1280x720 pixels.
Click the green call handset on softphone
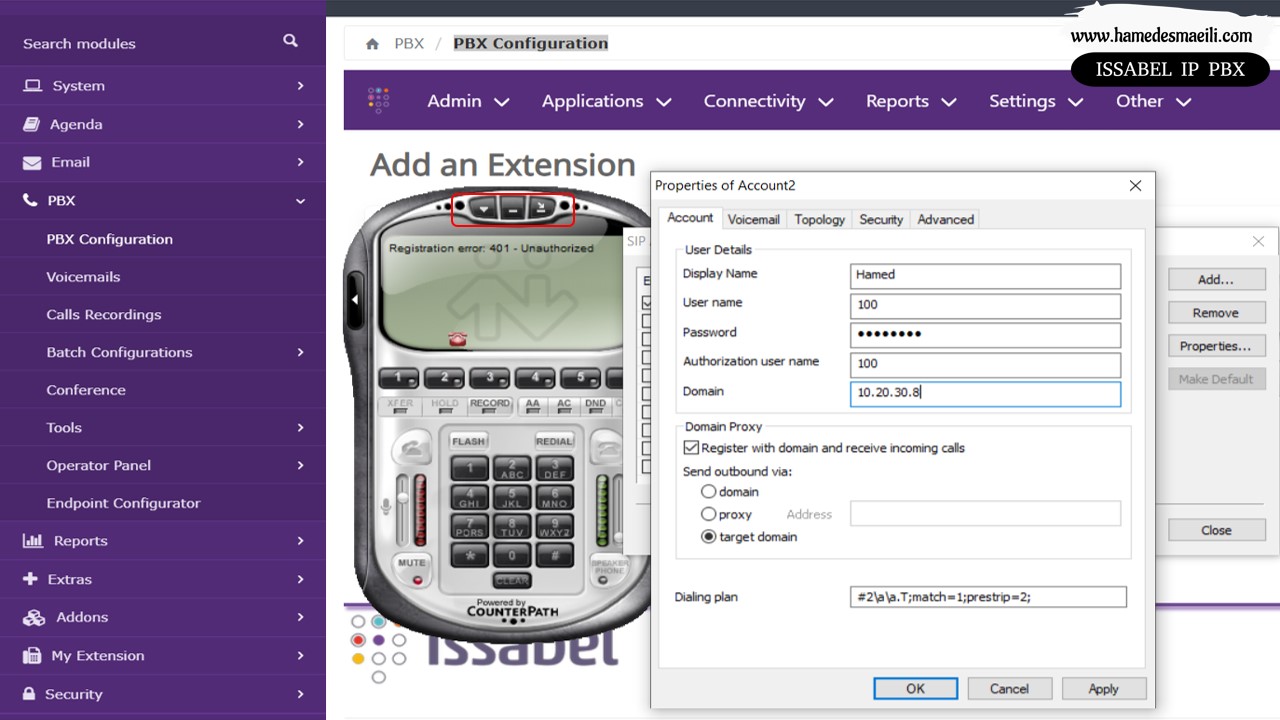(x=410, y=447)
